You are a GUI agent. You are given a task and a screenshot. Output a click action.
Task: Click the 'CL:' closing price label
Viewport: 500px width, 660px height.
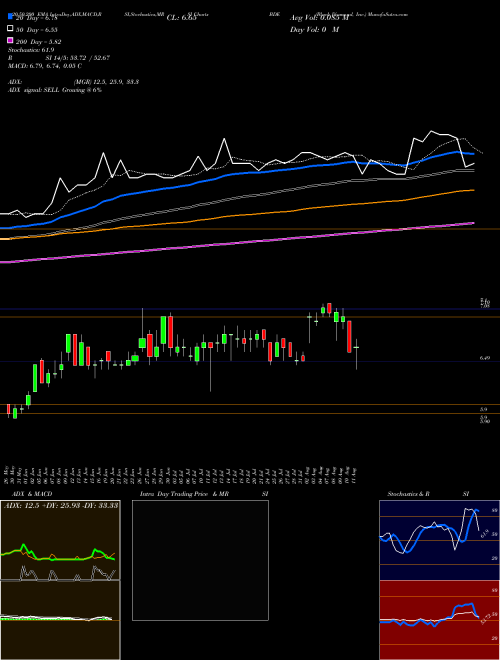181,18
